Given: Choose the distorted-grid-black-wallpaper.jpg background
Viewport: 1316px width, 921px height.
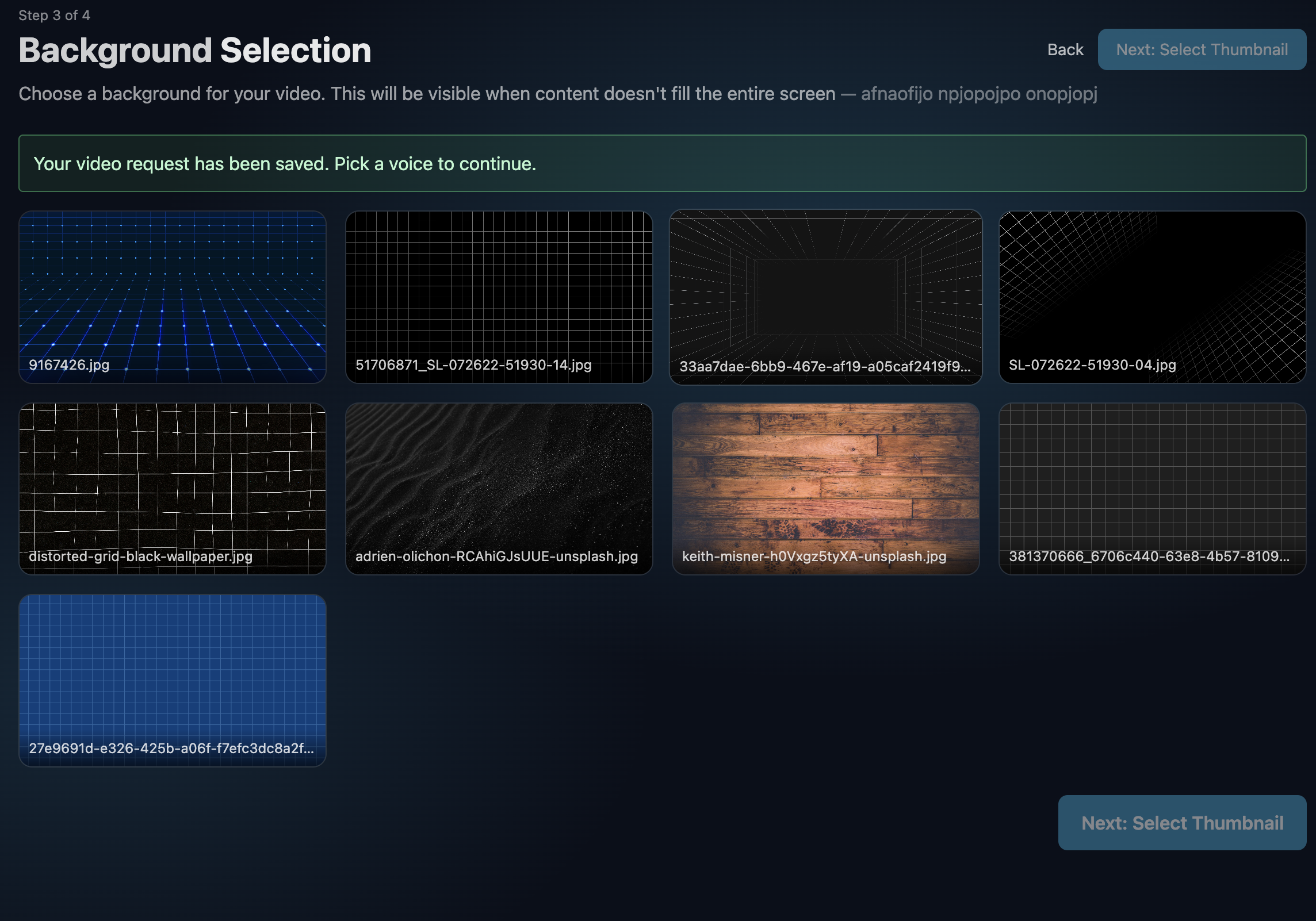Looking at the screenshot, I should coord(172,480).
